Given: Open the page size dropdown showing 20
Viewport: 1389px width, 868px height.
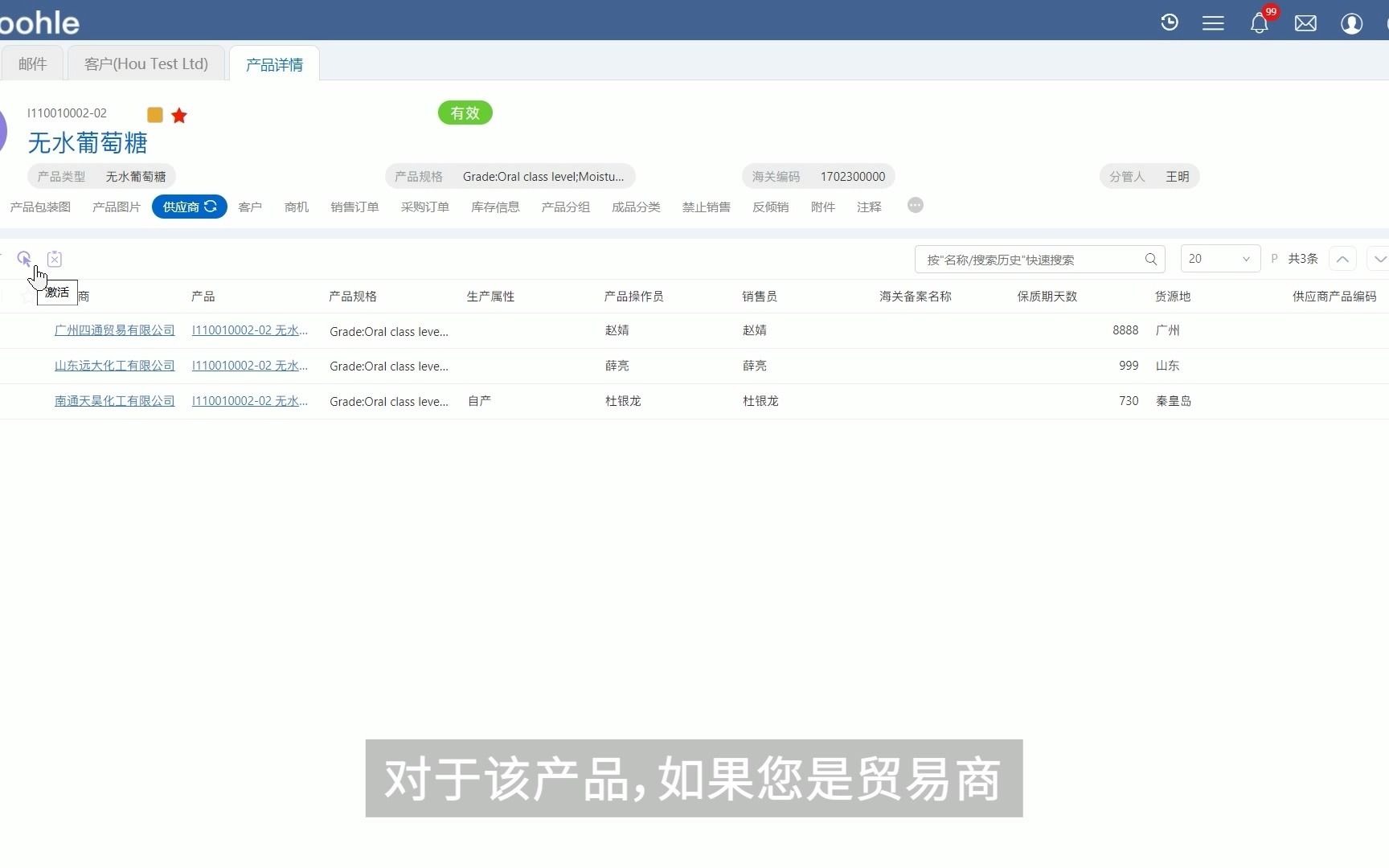Looking at the screenshot, I should coord(1219,259).
